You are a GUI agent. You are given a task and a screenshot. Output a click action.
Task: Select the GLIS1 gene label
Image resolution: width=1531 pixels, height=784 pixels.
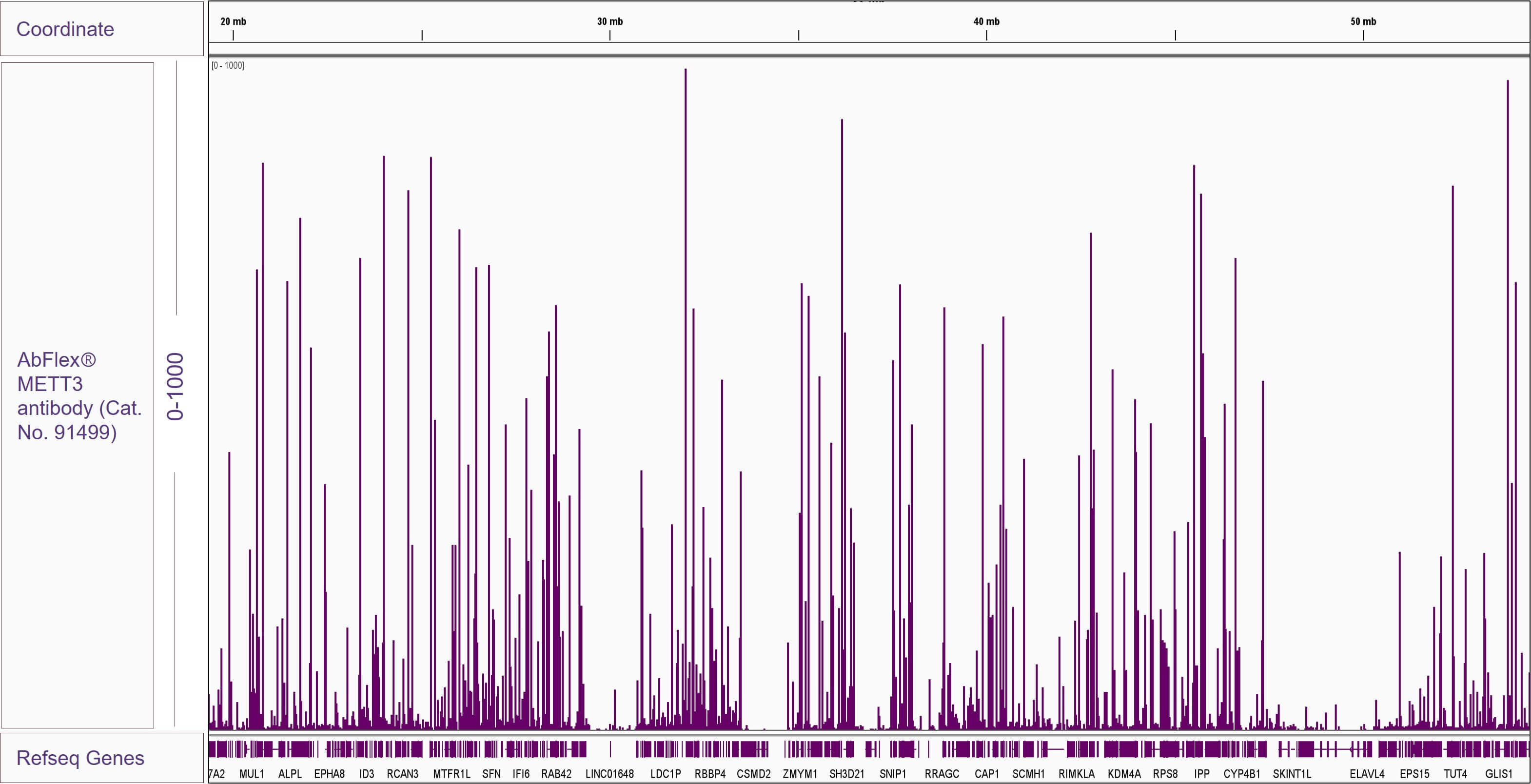pyautogui.click(x=1498, y=774)
